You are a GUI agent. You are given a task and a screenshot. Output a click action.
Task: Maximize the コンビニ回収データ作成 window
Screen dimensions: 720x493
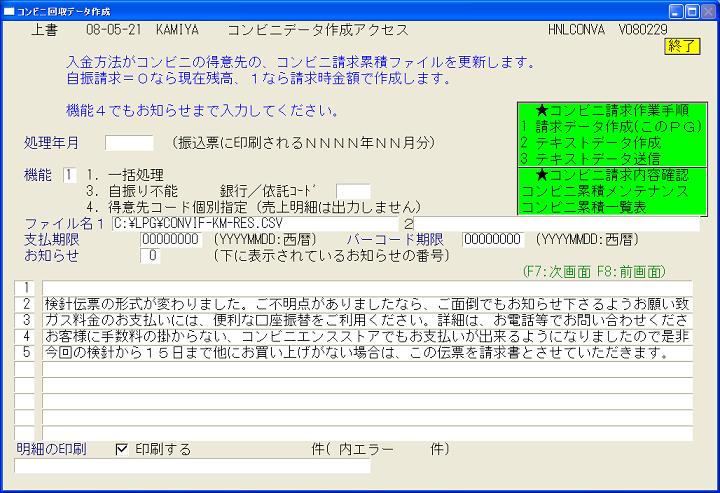tap(692, 11)
